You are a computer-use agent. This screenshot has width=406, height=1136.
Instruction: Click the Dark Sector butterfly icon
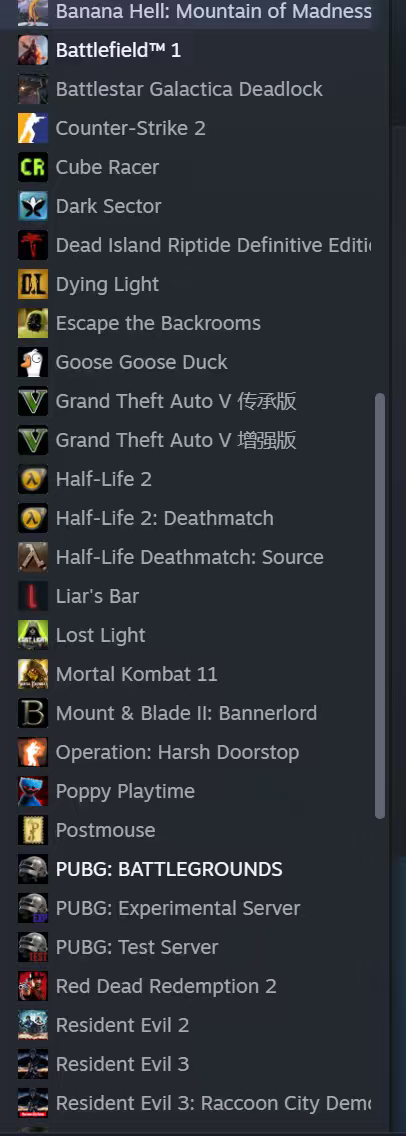pyautogui.click(x=33, y=206)
